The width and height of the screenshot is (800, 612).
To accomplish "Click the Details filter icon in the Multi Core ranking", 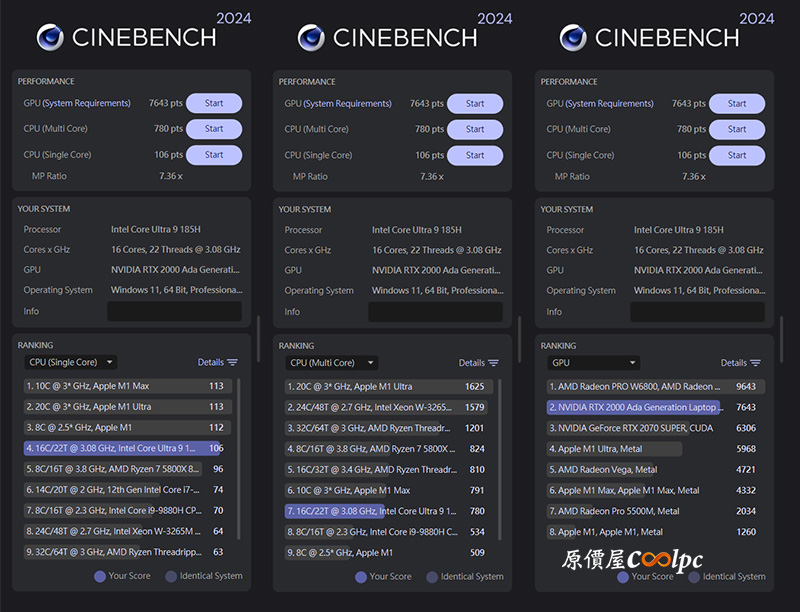I will [493, 363].
